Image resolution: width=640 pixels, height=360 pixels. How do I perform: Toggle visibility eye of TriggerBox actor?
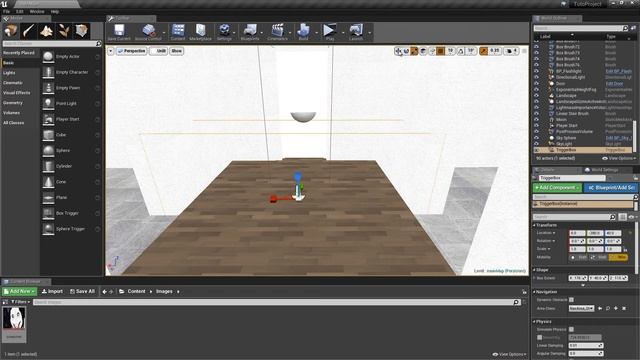point(536,150)
